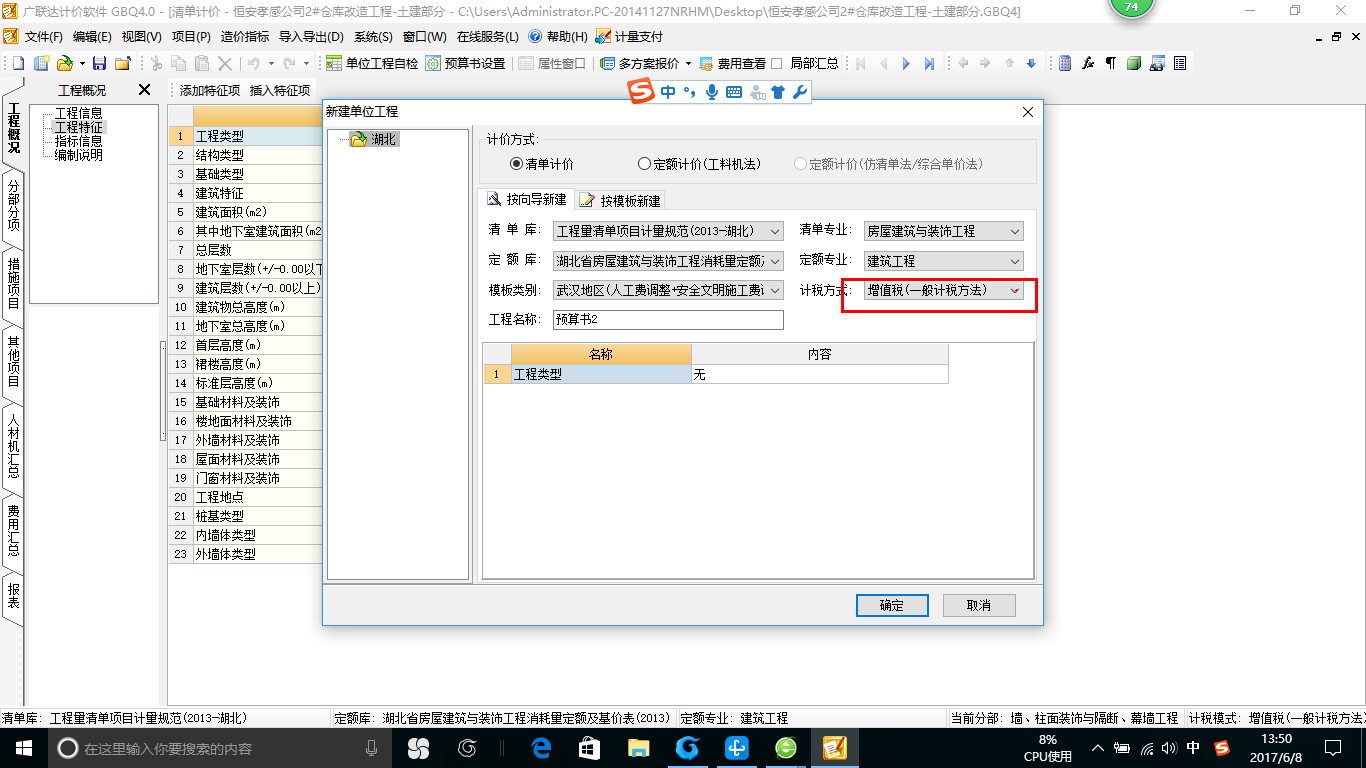Image resolution: width=1366 pixels, height=768 pixels.
Task: Open the 计量支付 menu item
Action: (629, 36)
